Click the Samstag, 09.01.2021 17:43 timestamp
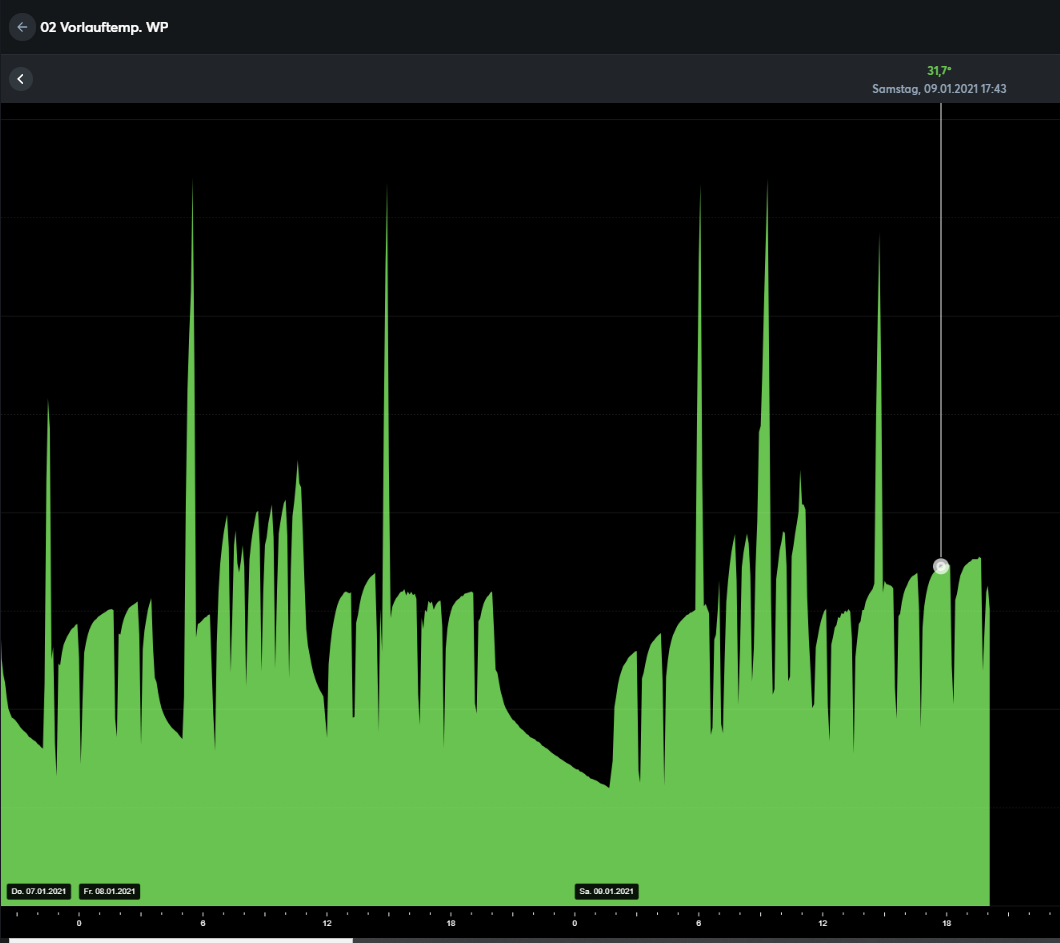The image size is (1060, 943). 939,89
